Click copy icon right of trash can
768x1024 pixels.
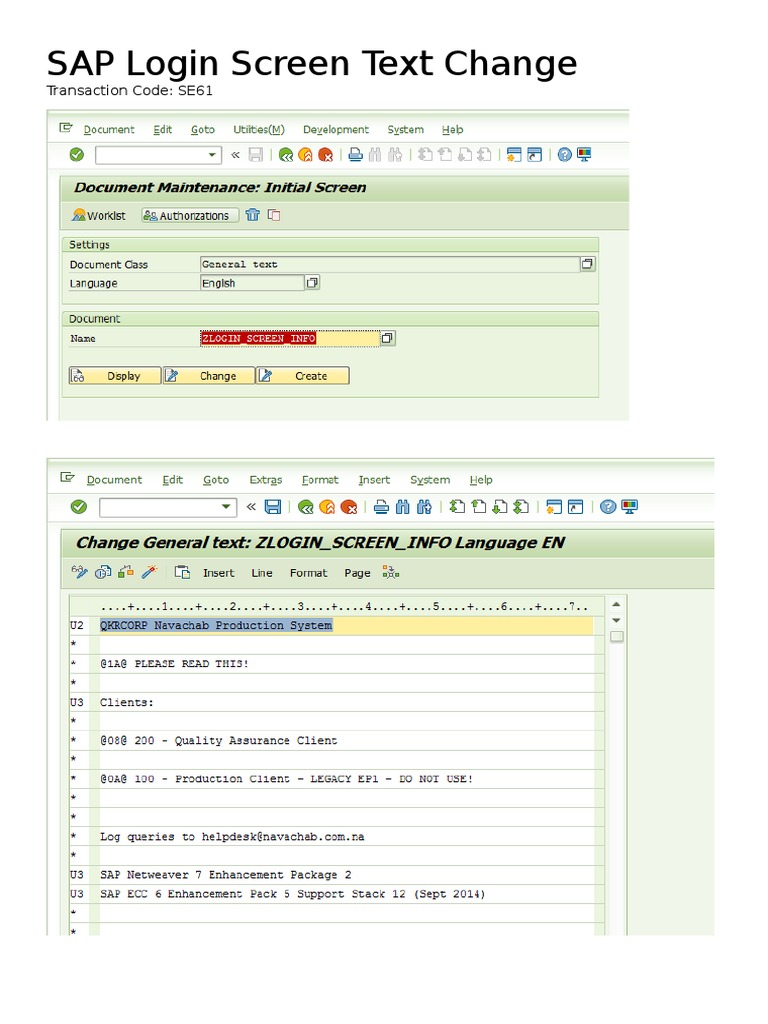pyautogui.click(x=274, y=215)
